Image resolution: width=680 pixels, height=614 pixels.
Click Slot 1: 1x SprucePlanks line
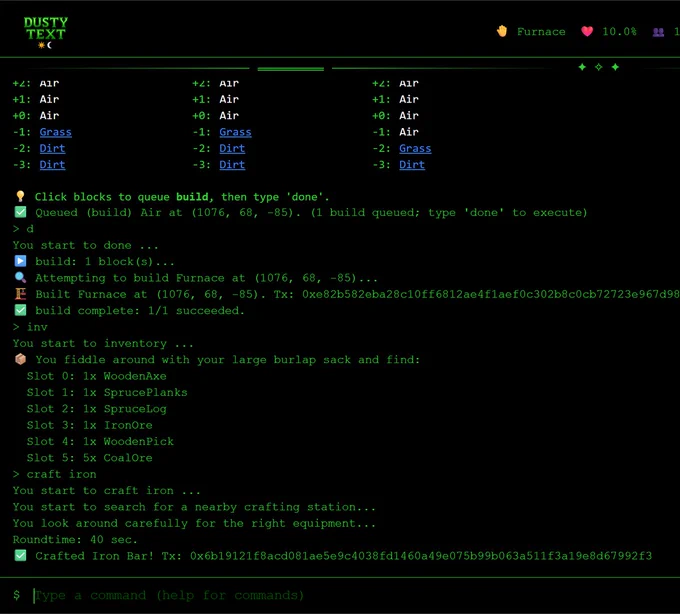107,392
